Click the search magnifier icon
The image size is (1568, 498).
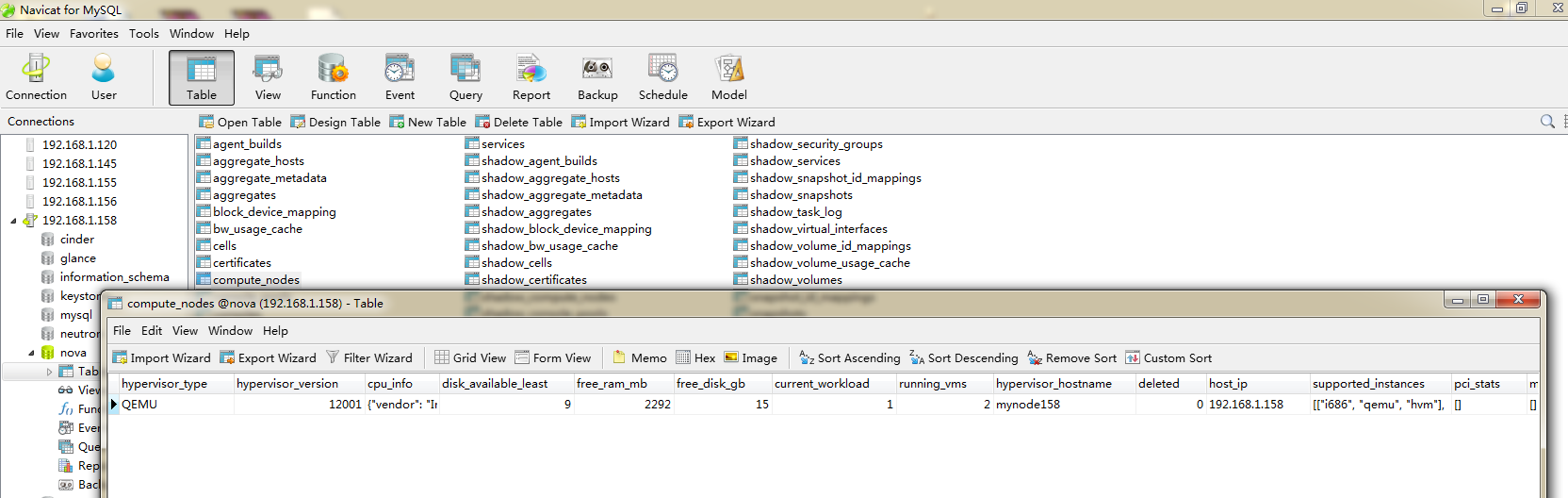pyautogui.click(x=1547, y=122)
